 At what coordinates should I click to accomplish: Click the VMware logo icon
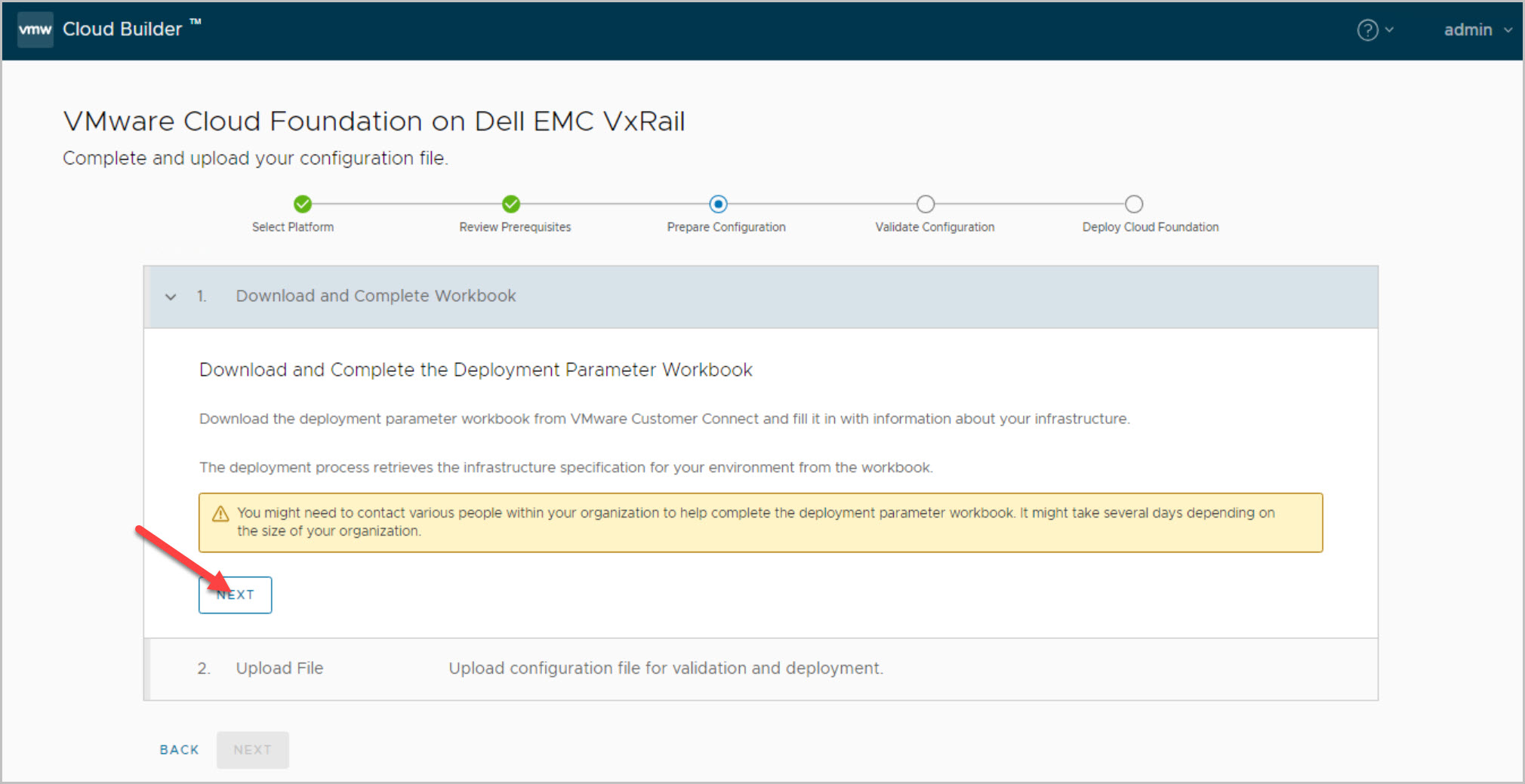click(35, 29)
